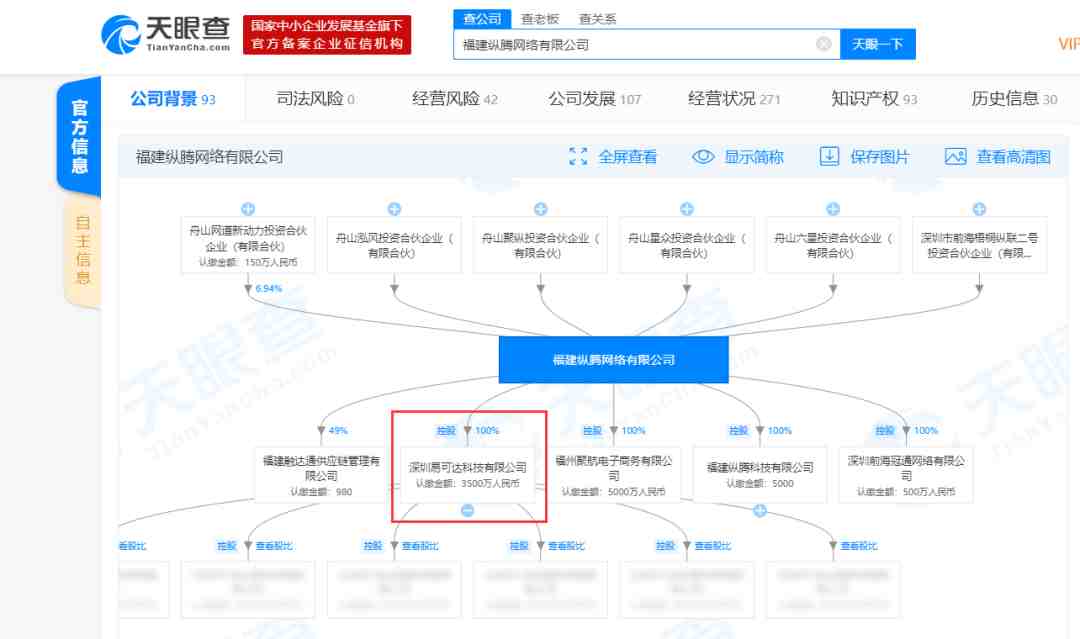The width and height of the screenshot is (1080, 639).
Task: Select 自主信息 side tab
Action: coord(83,250)
